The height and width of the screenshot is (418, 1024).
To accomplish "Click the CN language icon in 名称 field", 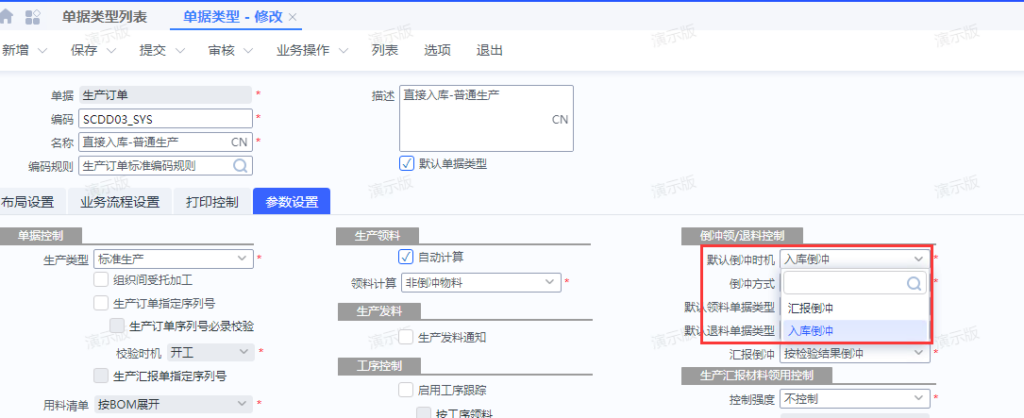I will [x=240, y=142].
